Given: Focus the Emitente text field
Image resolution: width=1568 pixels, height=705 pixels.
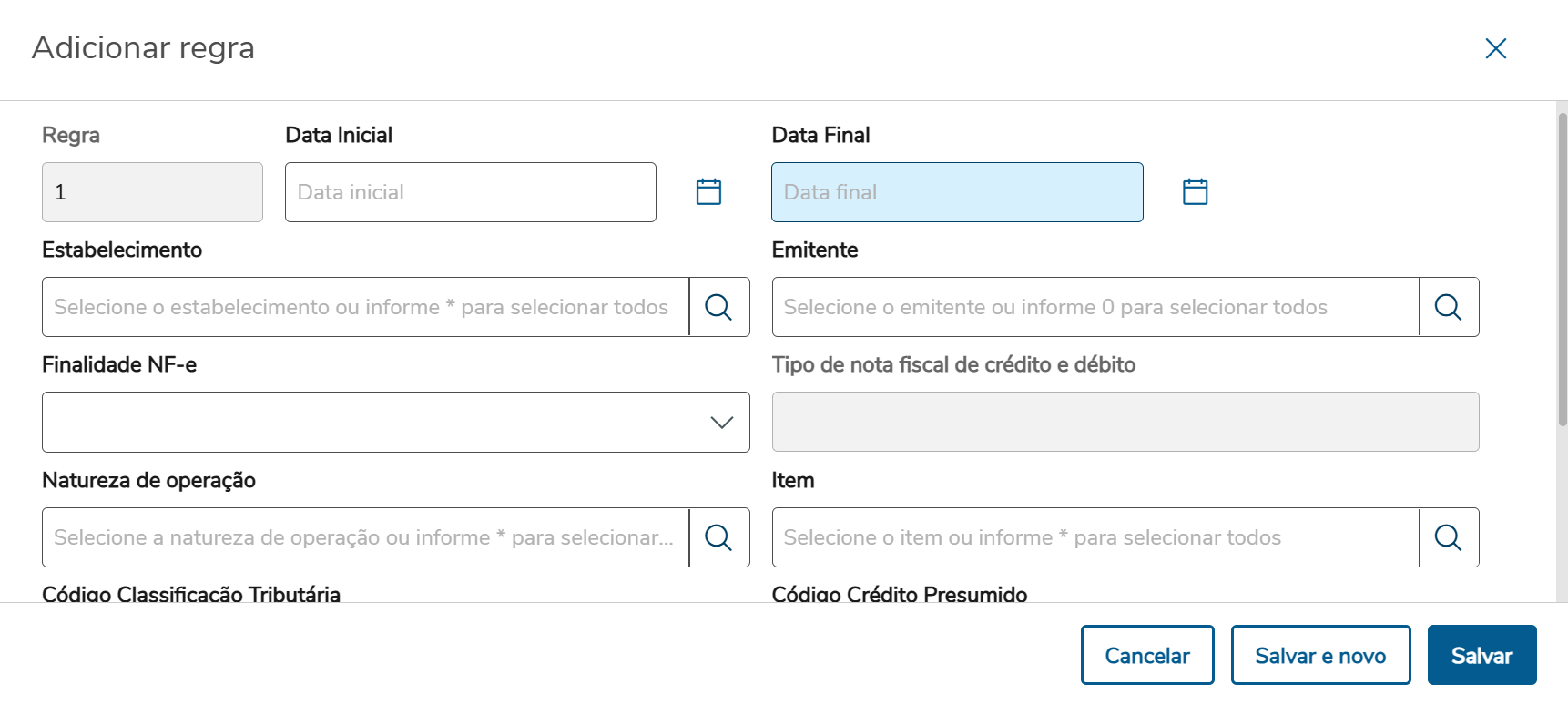Looking at the screenshot, I should tap(1093, 307).
